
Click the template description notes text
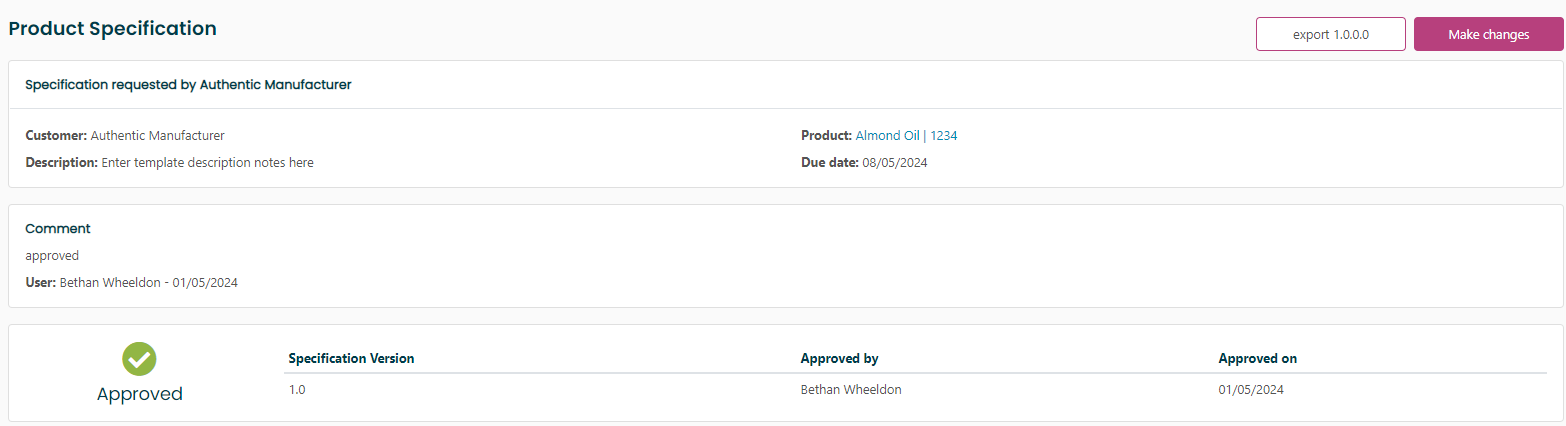[x=207, y=163]
